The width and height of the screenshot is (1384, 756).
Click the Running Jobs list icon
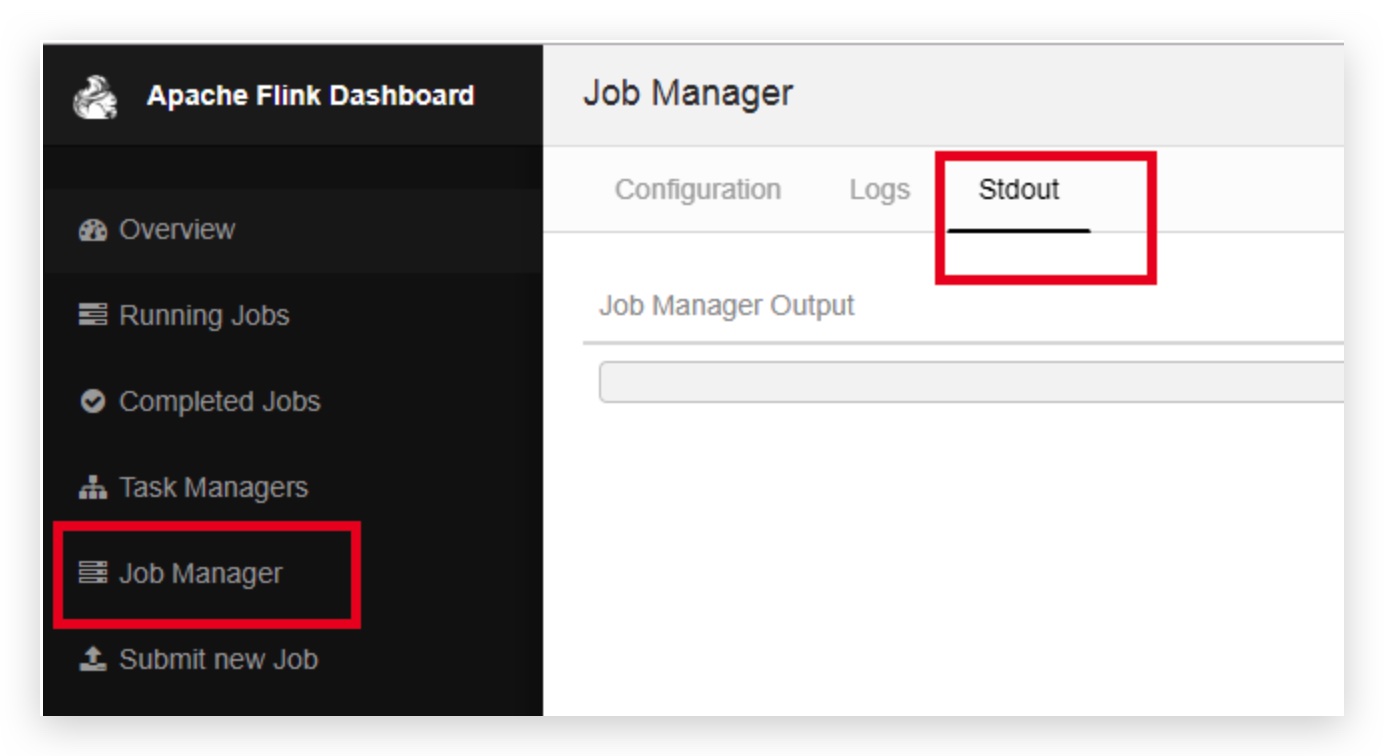(92, 315)
